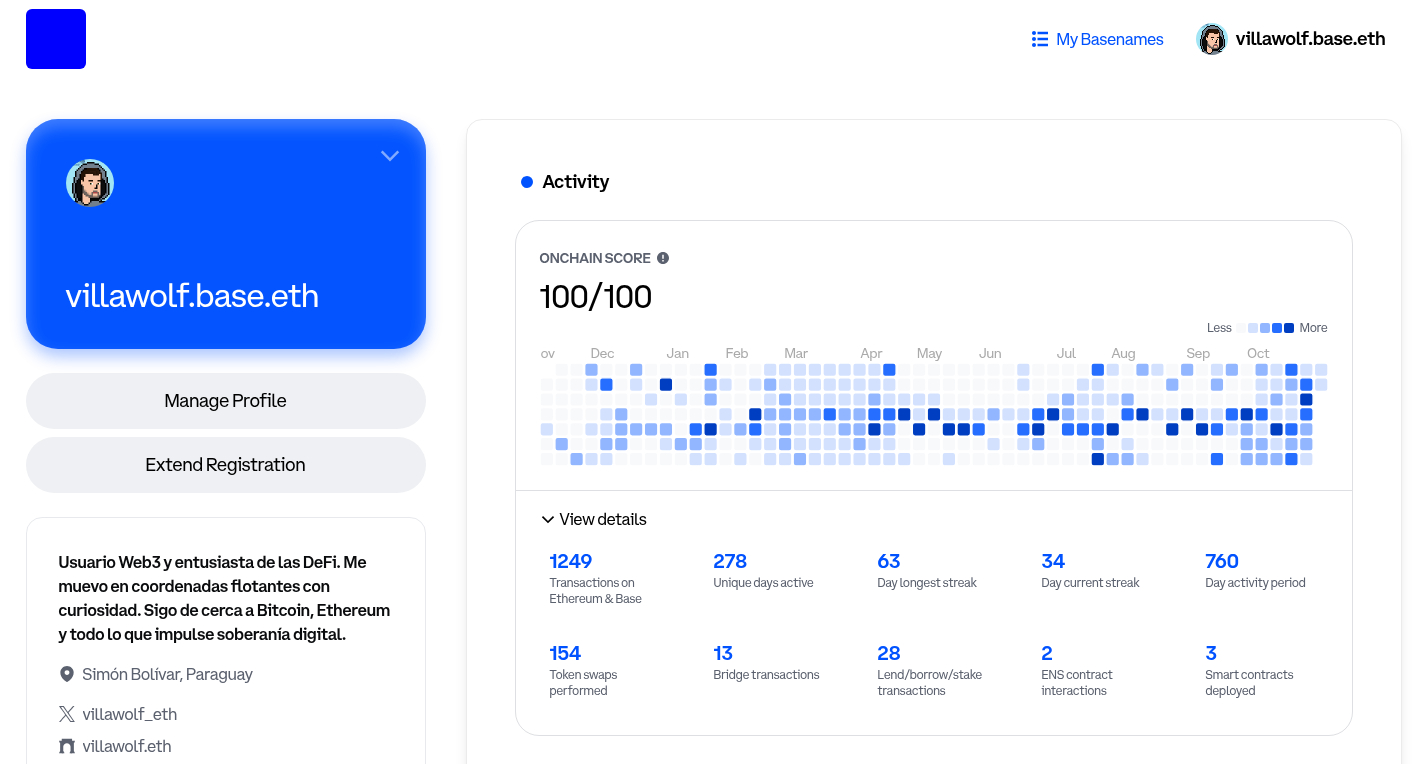This screenshot has height=764, width=1416.
Task: Click the Sep month label on the heatmap
Action: pyautogui.click(x=1198, y=353)
